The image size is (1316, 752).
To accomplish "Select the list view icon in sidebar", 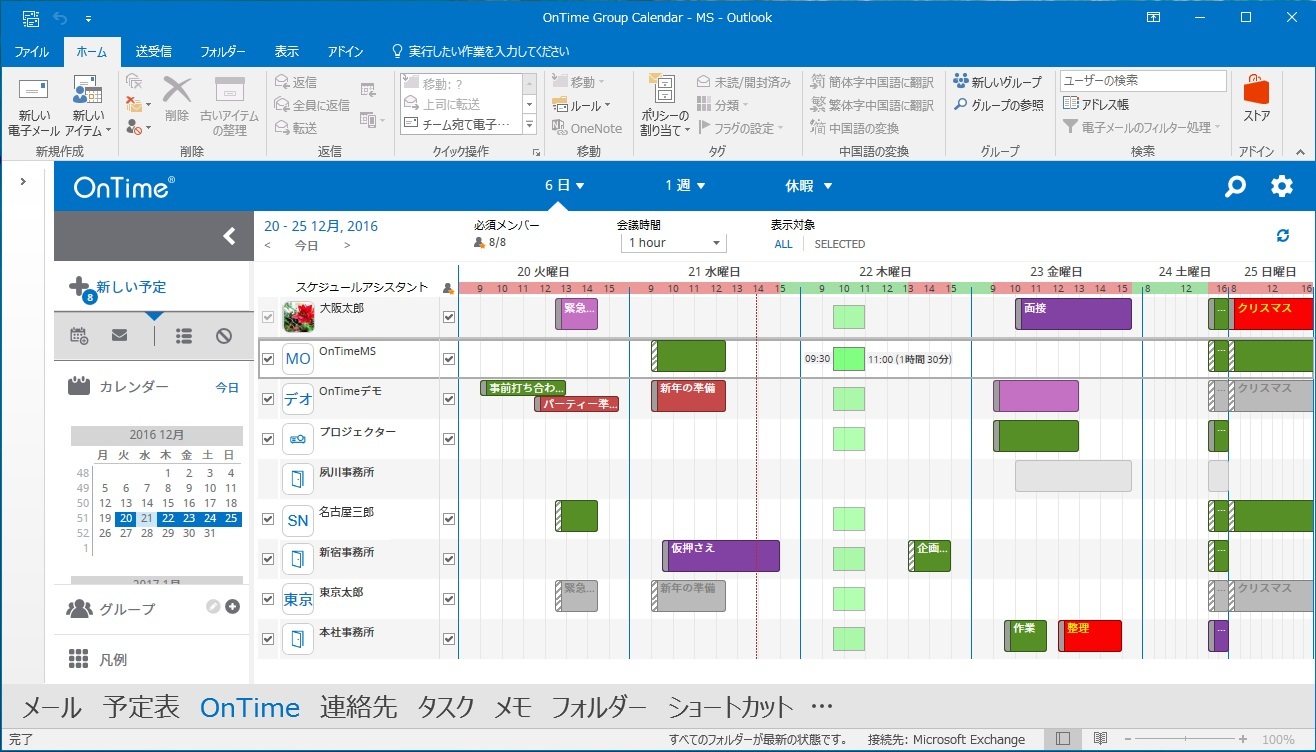I will click(x=184, y=336).
